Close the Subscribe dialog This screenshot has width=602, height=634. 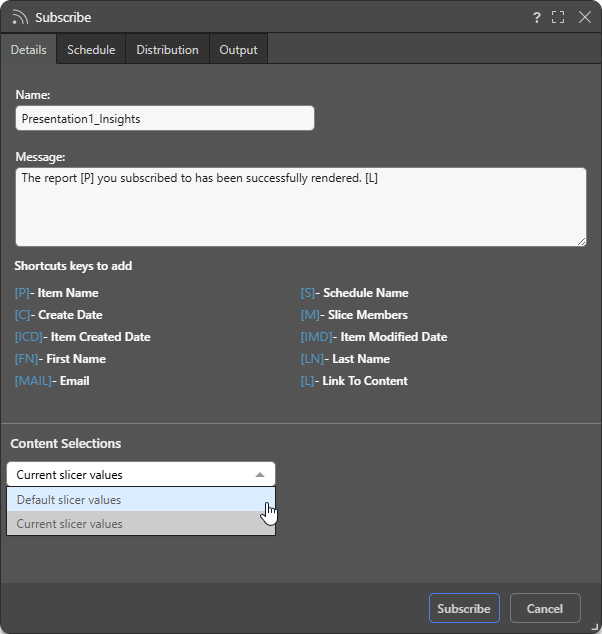[x=585, y=17]
